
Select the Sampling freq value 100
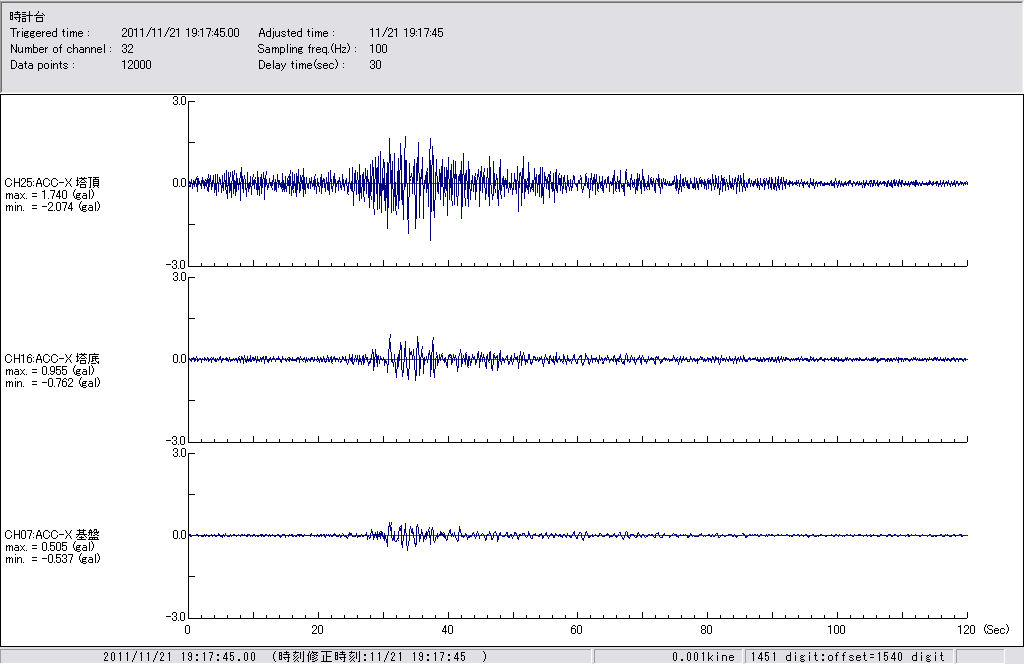378,49
